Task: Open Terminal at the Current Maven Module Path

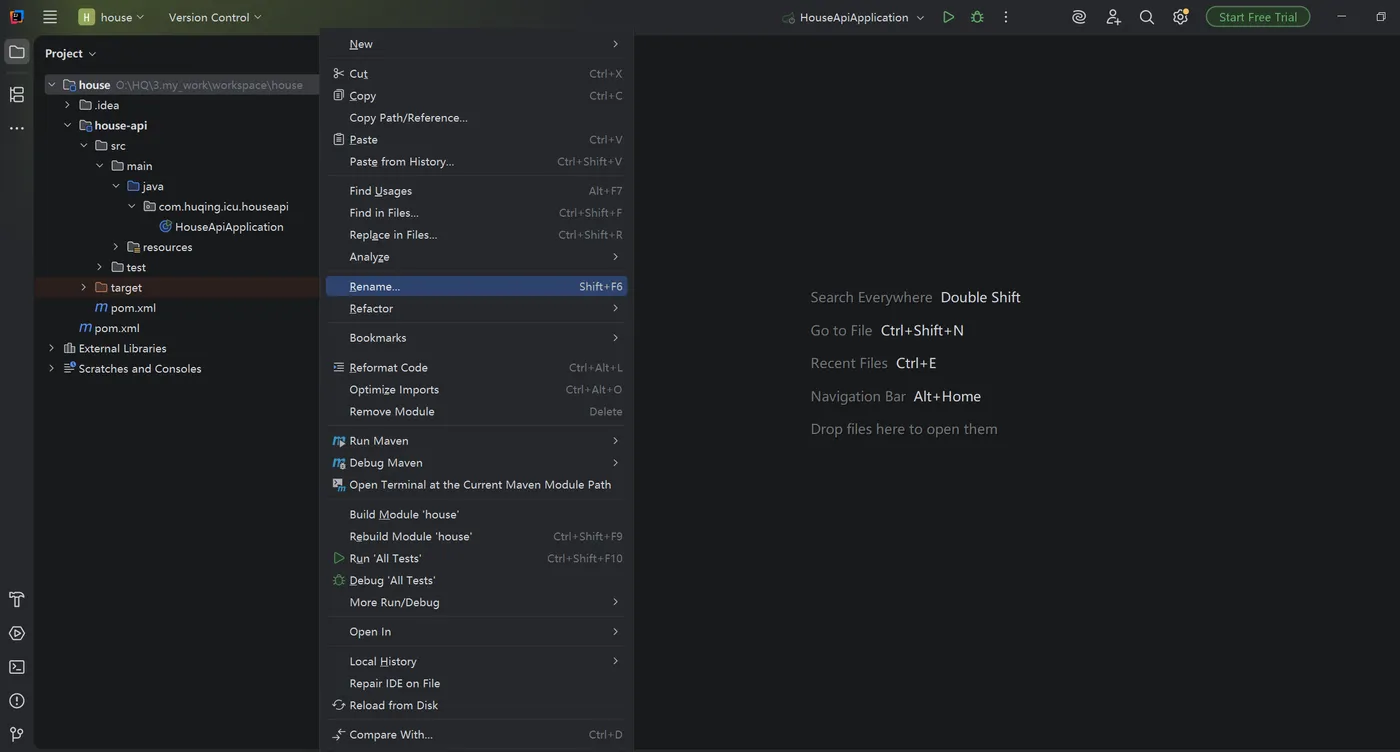Action: pyautogui.click(x=476, y=485)
